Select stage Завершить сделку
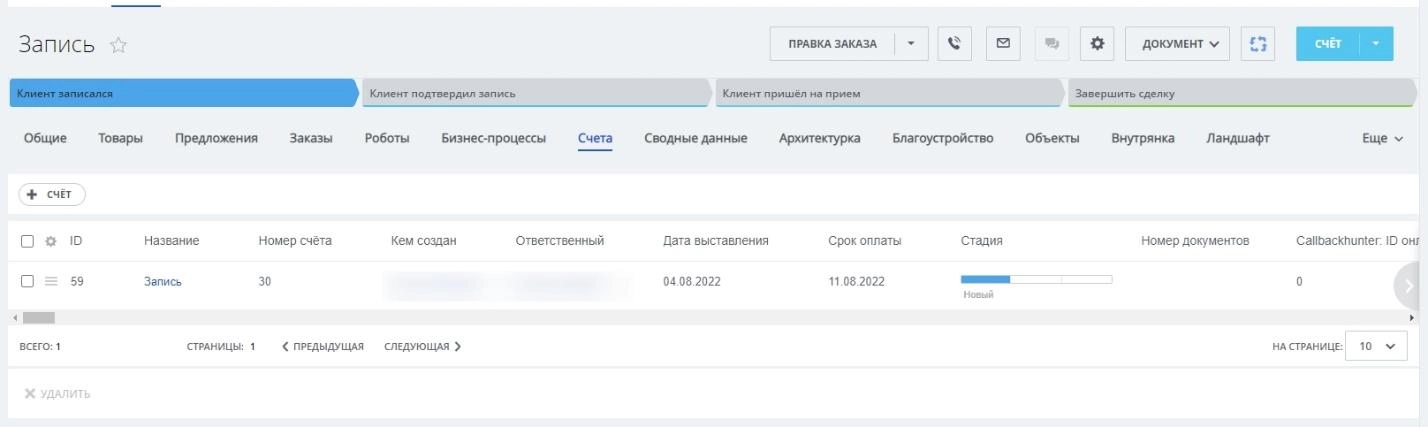1428x427 pixels. (1243, 93)
